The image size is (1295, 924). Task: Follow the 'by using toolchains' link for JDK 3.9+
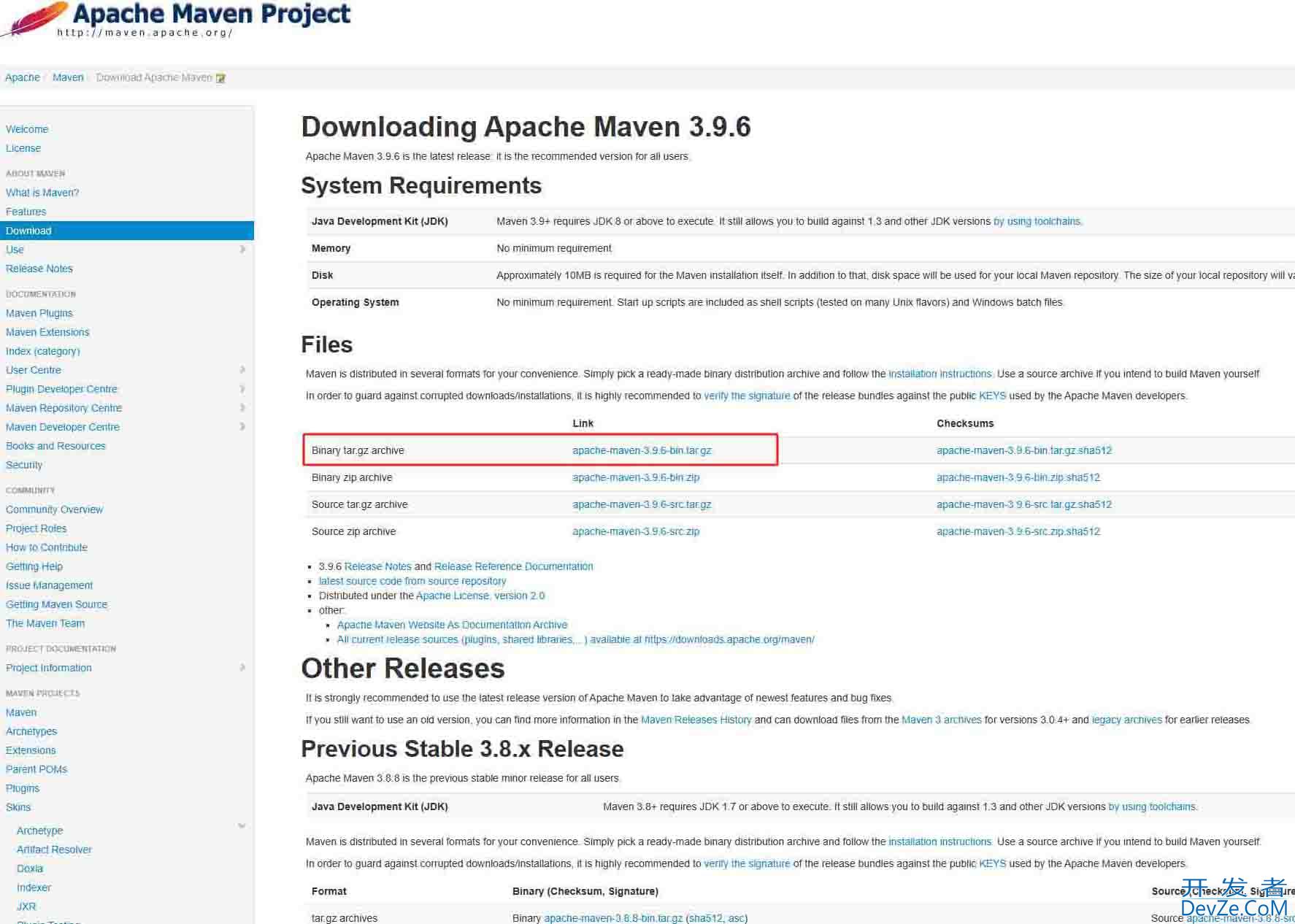(1037, 221)
